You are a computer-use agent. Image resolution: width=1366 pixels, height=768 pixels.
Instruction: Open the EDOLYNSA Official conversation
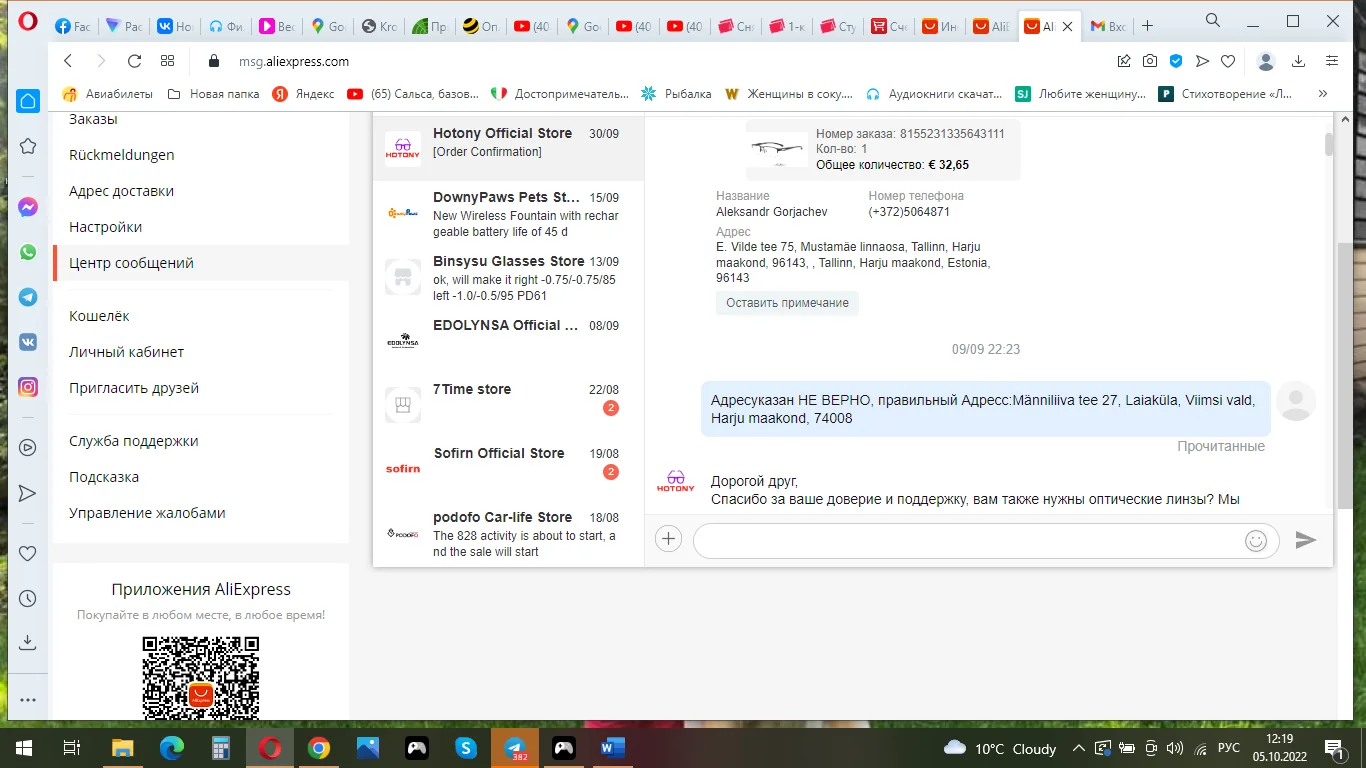pyautogui.click(x=508, y=340)
